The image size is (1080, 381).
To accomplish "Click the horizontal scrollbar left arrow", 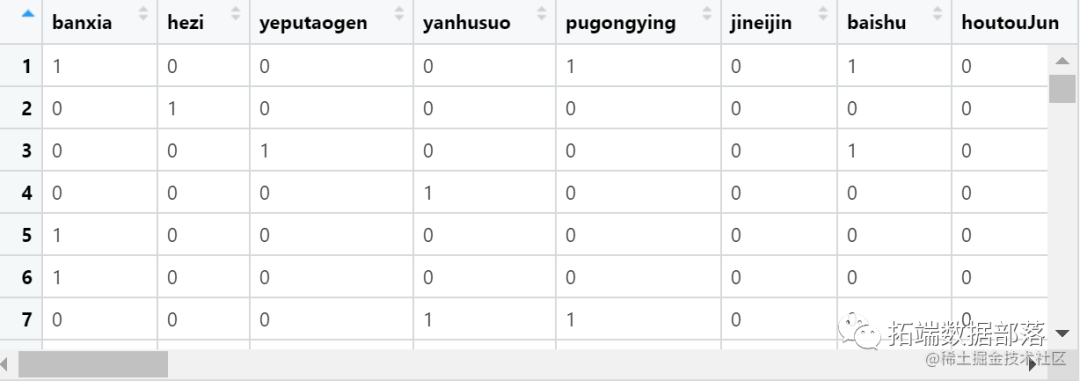I will (5, 364).
